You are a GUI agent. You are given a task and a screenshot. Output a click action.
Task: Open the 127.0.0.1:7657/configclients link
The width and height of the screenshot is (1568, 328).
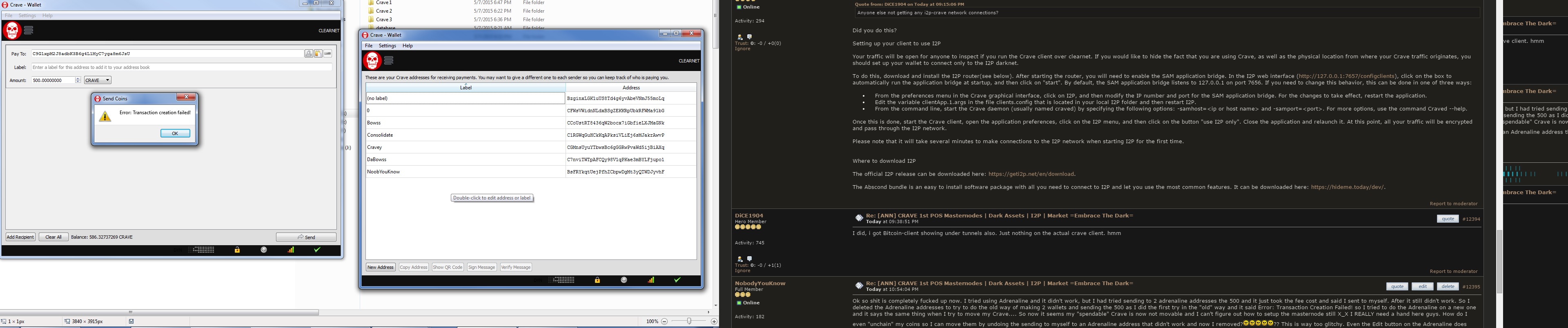[1346, 76]
